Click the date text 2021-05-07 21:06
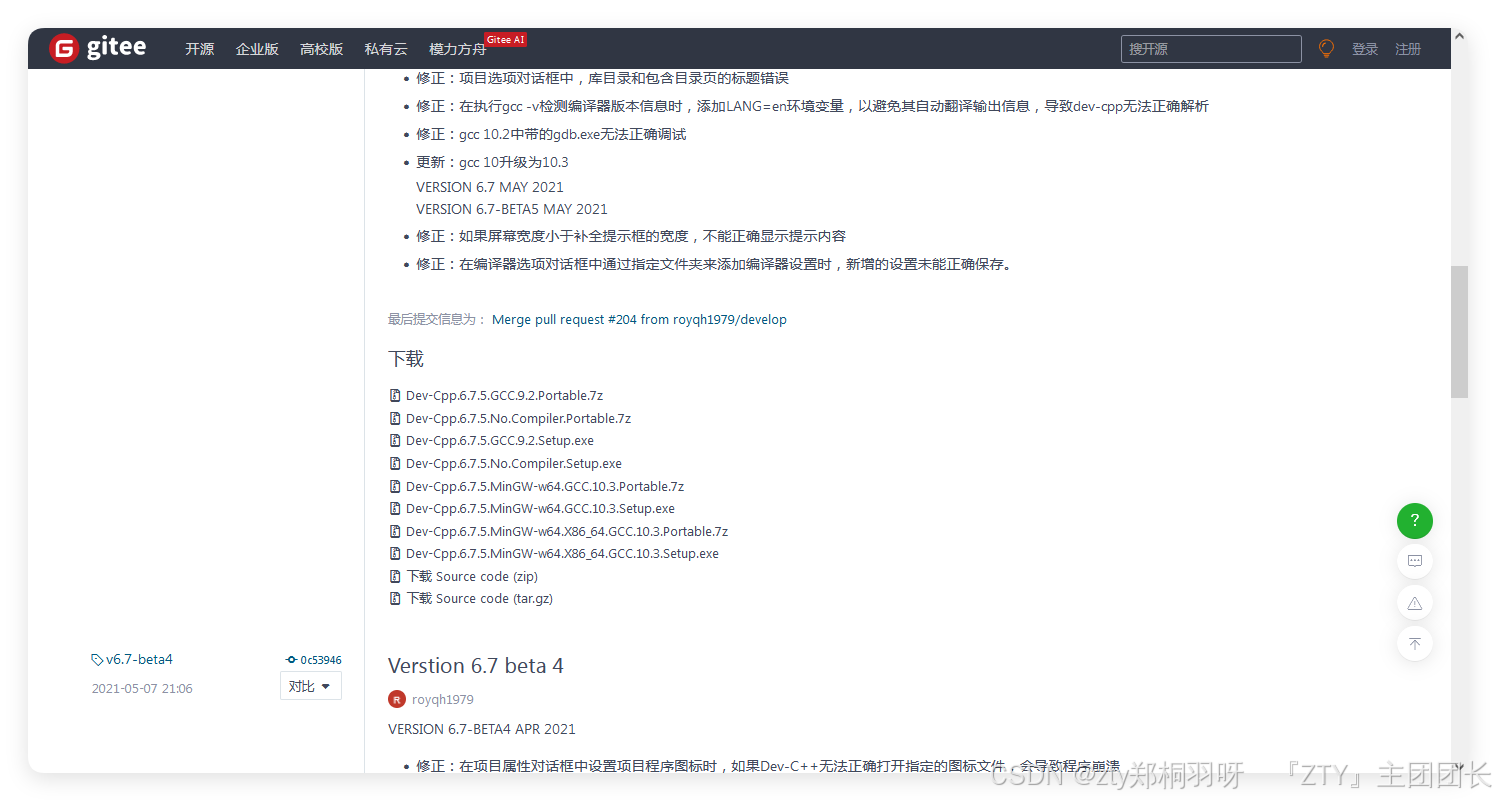The width and height of the screenshot is (1496, 801). point(142,689)
